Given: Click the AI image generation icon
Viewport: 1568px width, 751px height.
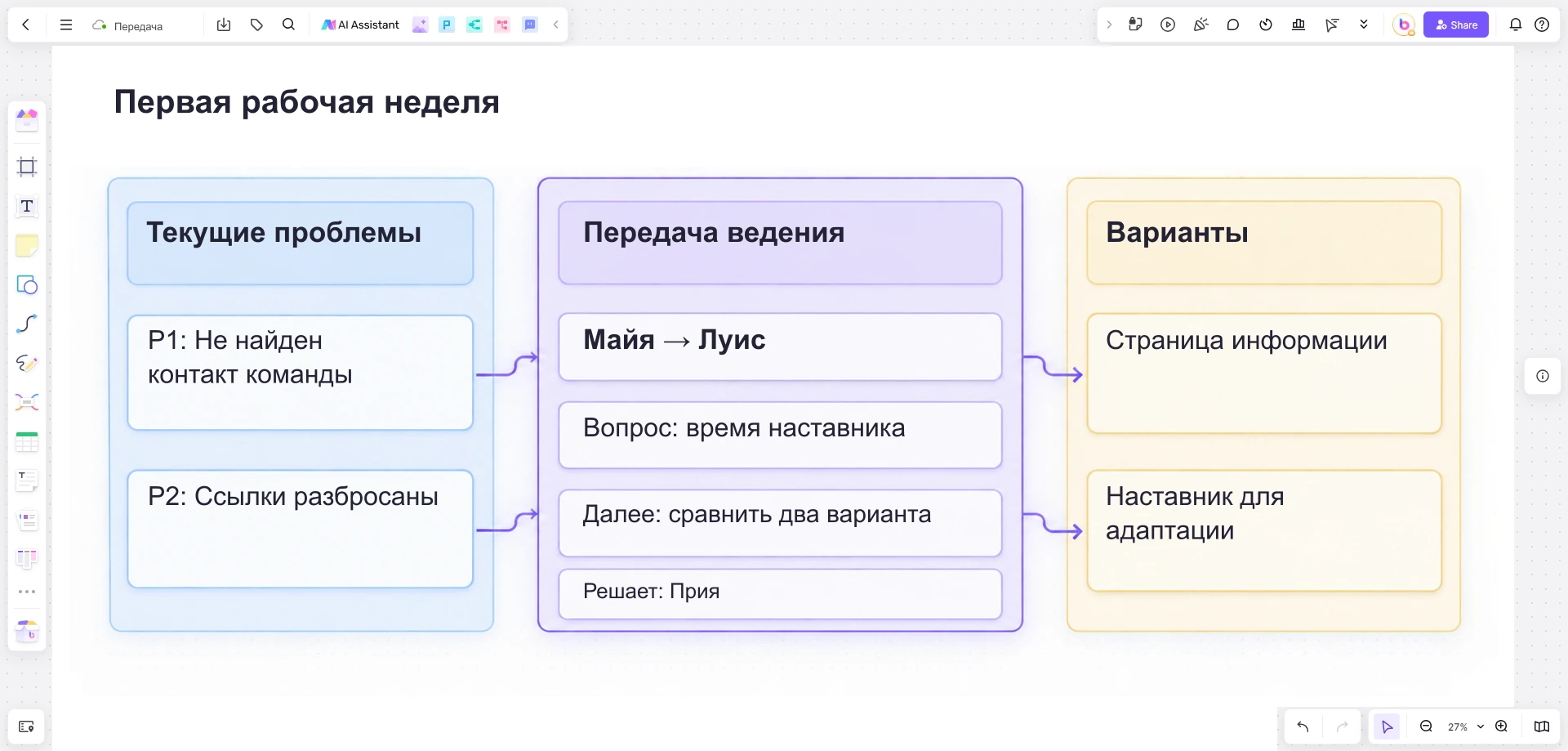Looking at the screenshot, I should pos(420,25).
